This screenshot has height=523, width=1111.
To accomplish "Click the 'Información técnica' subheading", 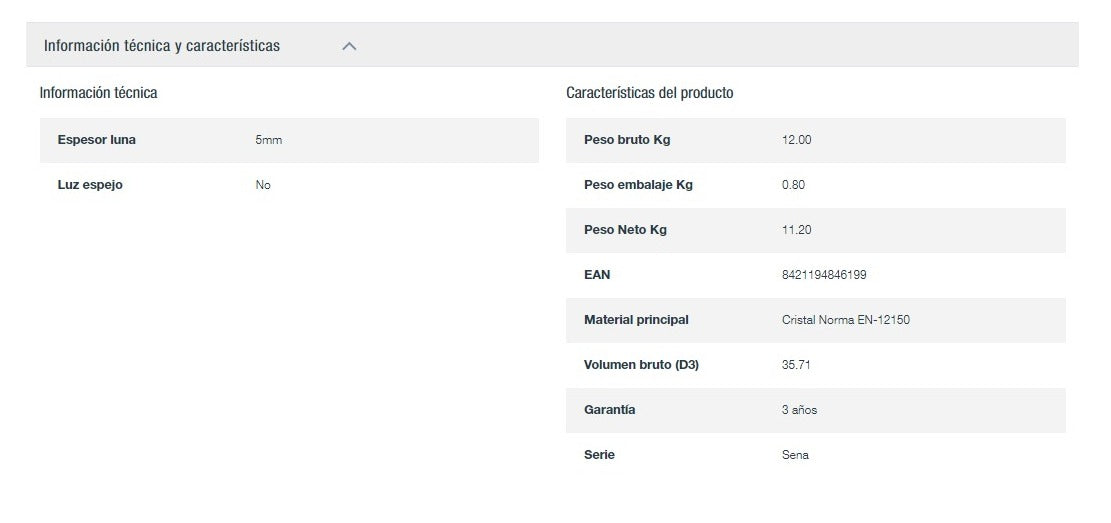I will [98, 93].
